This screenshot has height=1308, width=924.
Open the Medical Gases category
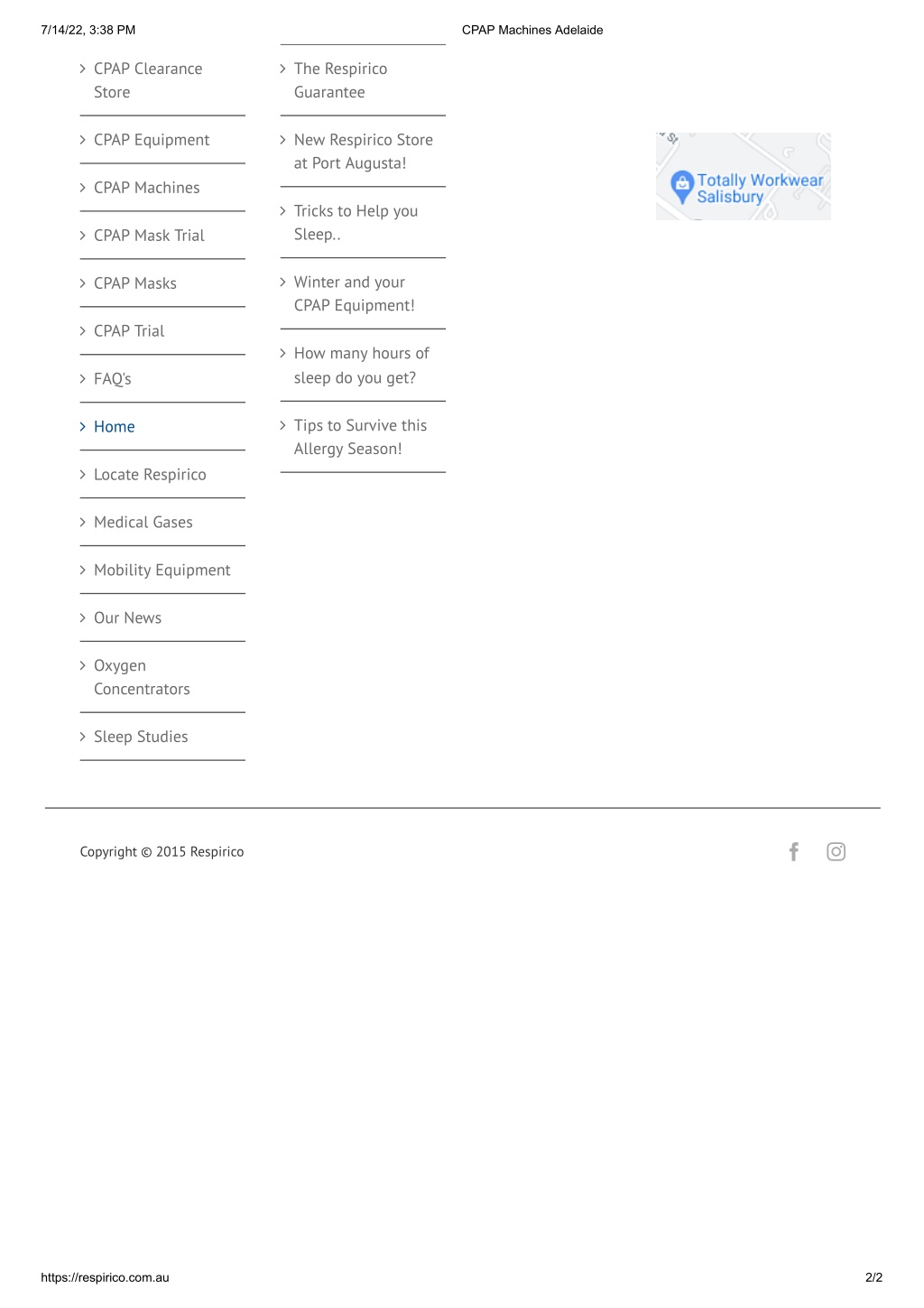[x=143, y=523]
